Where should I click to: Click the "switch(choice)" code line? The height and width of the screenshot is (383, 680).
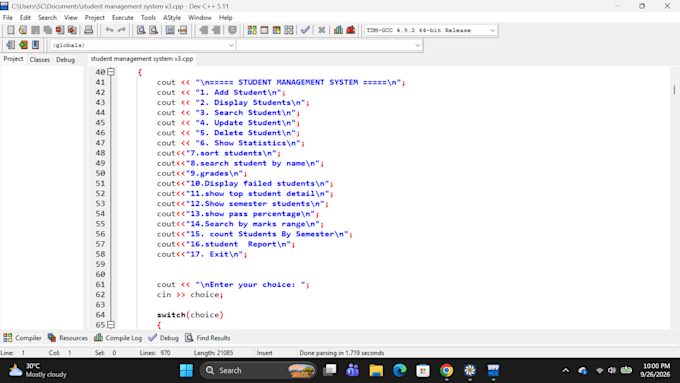(x=190, y=314)
